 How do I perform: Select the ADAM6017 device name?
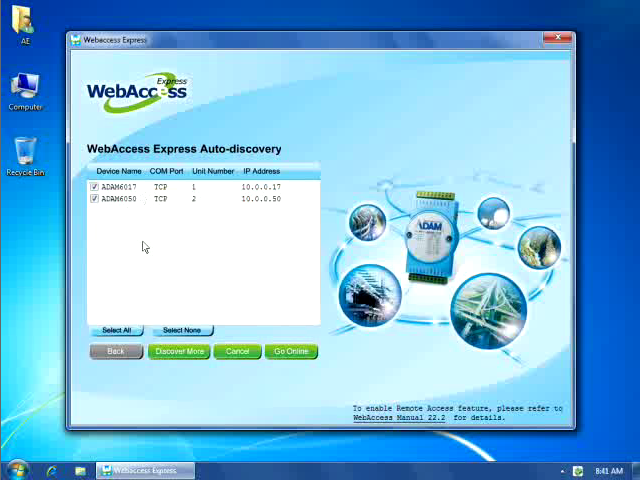coord(119,187)
